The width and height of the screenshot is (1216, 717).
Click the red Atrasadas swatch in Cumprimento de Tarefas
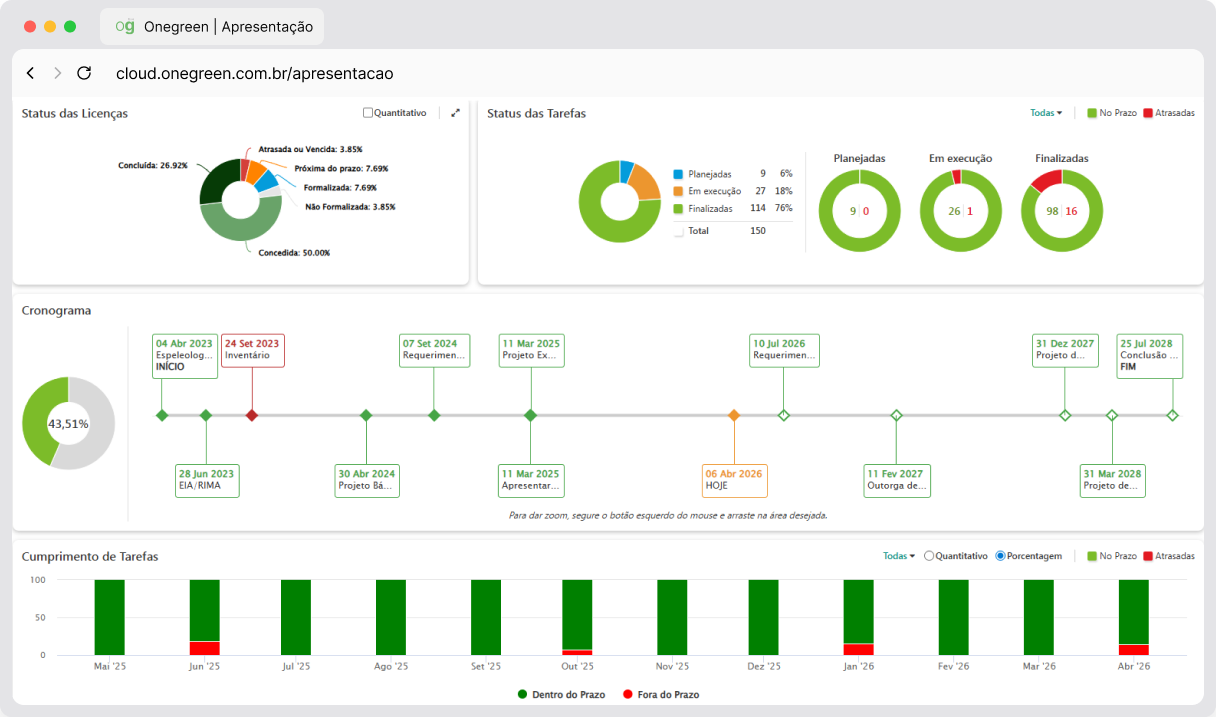1148,556
